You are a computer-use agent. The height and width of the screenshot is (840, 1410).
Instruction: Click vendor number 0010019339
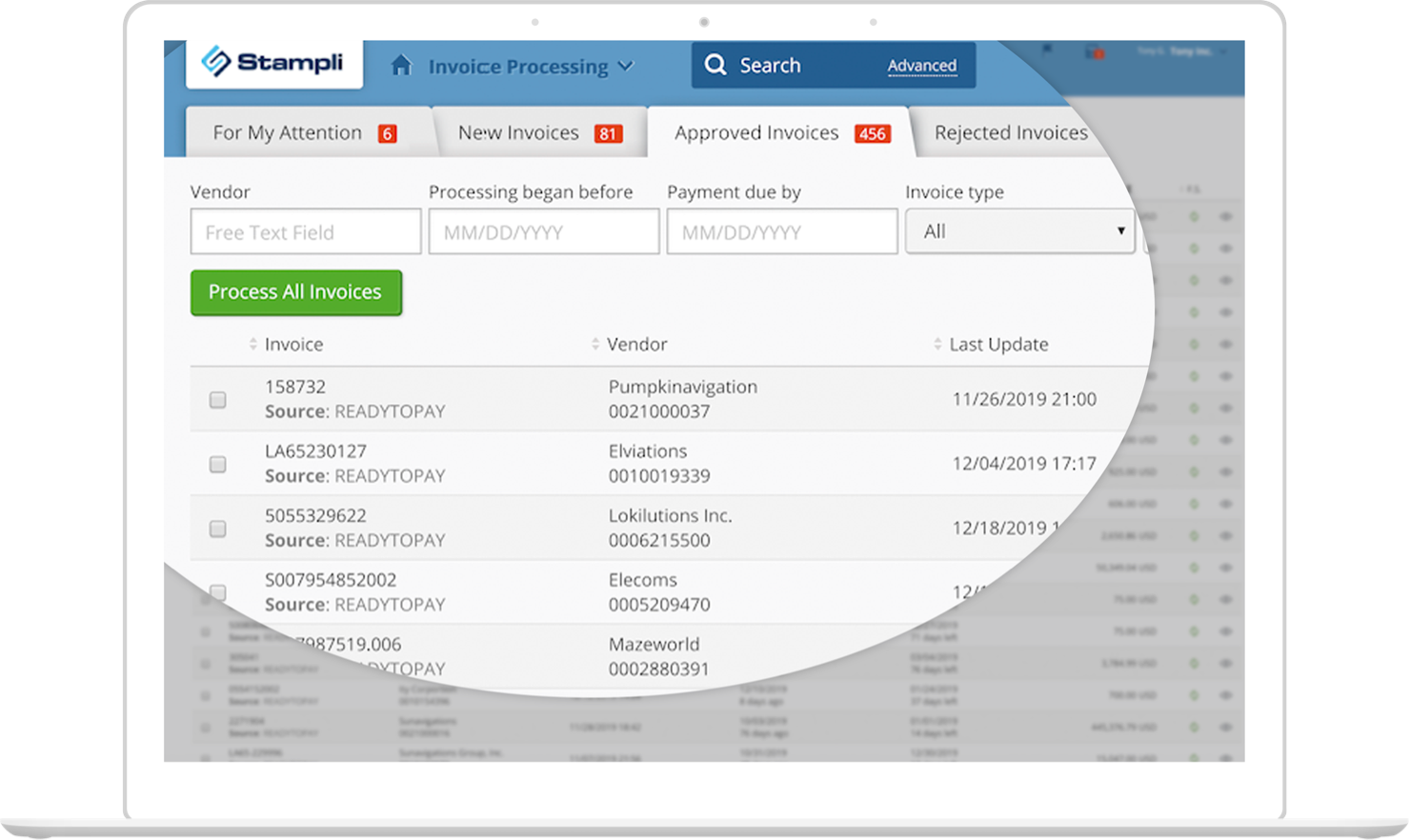659,476
